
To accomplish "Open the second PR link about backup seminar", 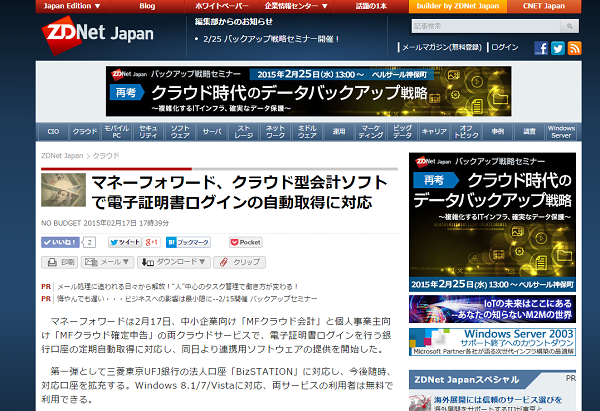I will pos(187,299).
